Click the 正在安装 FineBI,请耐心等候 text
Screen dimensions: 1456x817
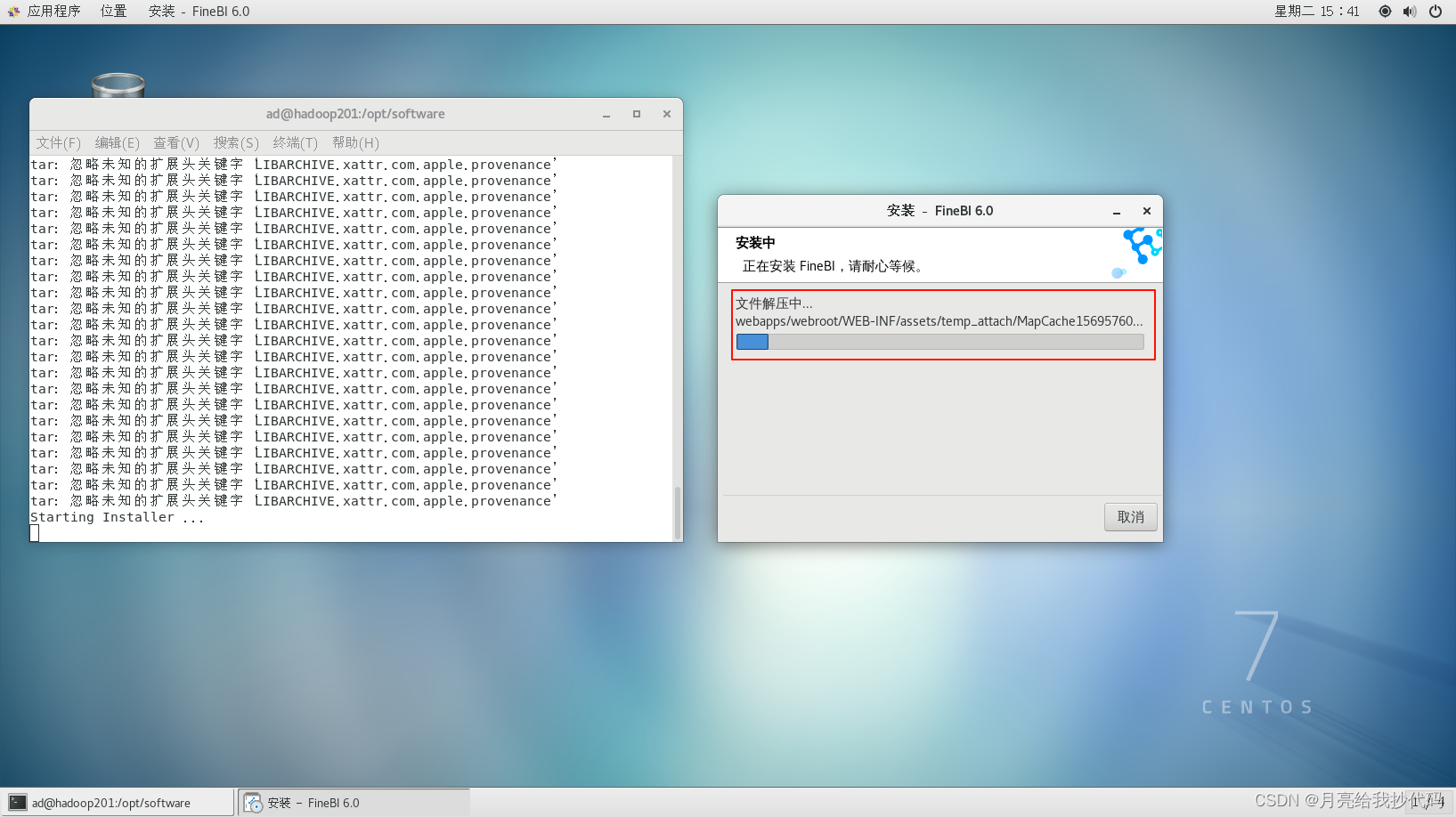tap(835, 266)
